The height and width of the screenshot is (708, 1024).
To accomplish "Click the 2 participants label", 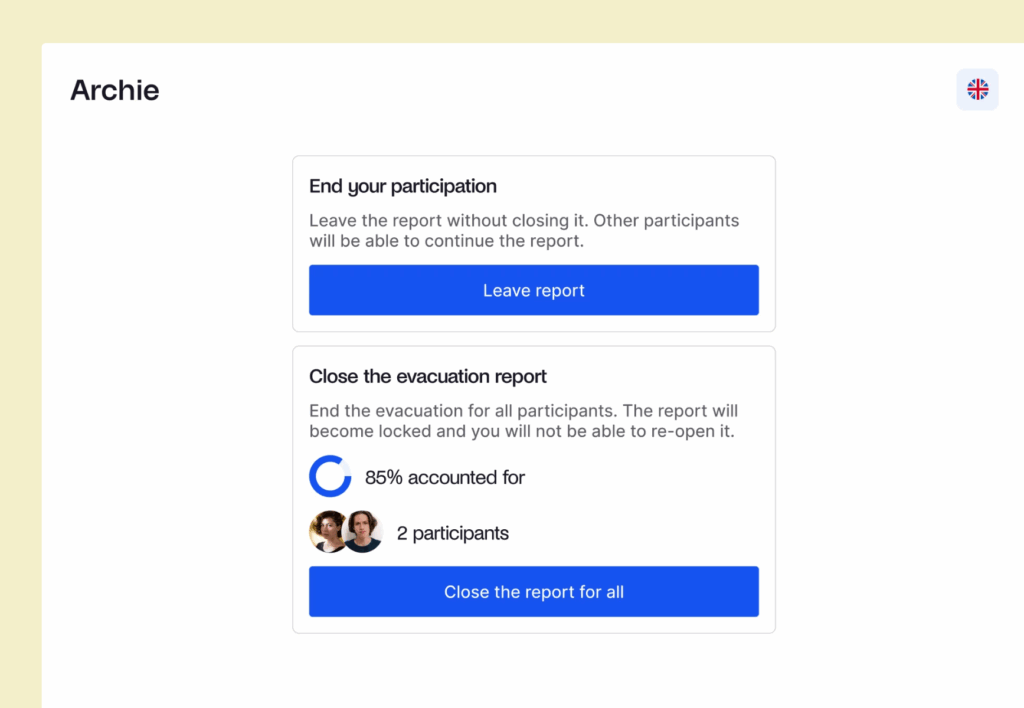I will click(453, 533).
